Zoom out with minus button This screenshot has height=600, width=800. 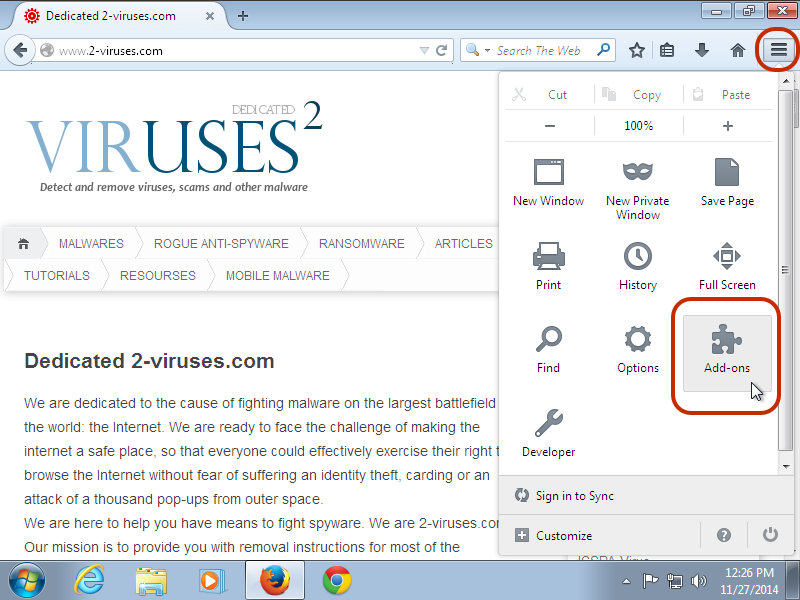click(x=549, y=126)
